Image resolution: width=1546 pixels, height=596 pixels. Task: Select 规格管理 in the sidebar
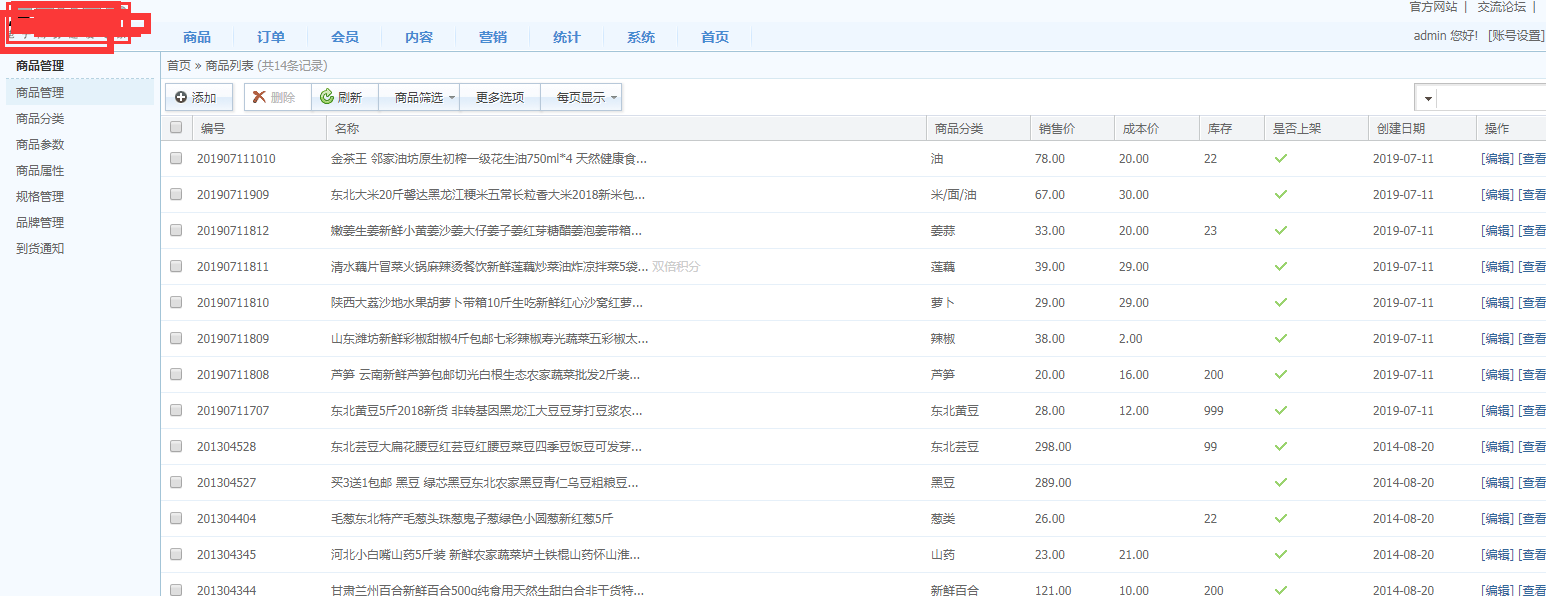(x=40, y=196)
